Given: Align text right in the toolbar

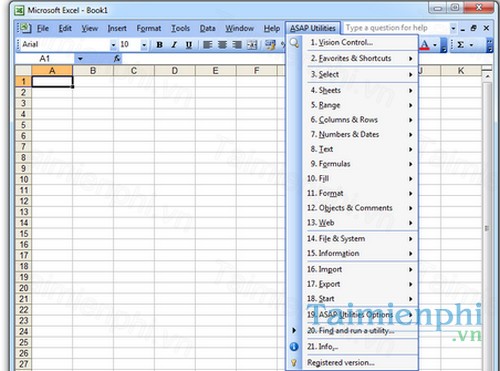Looking at the screenshot, I should pos(237,45).
